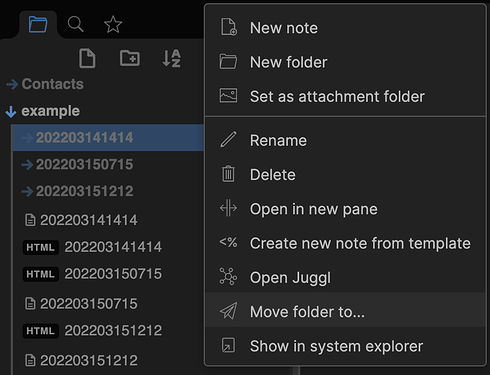This screenshot has width=490, height=375.
Task: Open the file explorer tab icon
Action: coord(38,24)
